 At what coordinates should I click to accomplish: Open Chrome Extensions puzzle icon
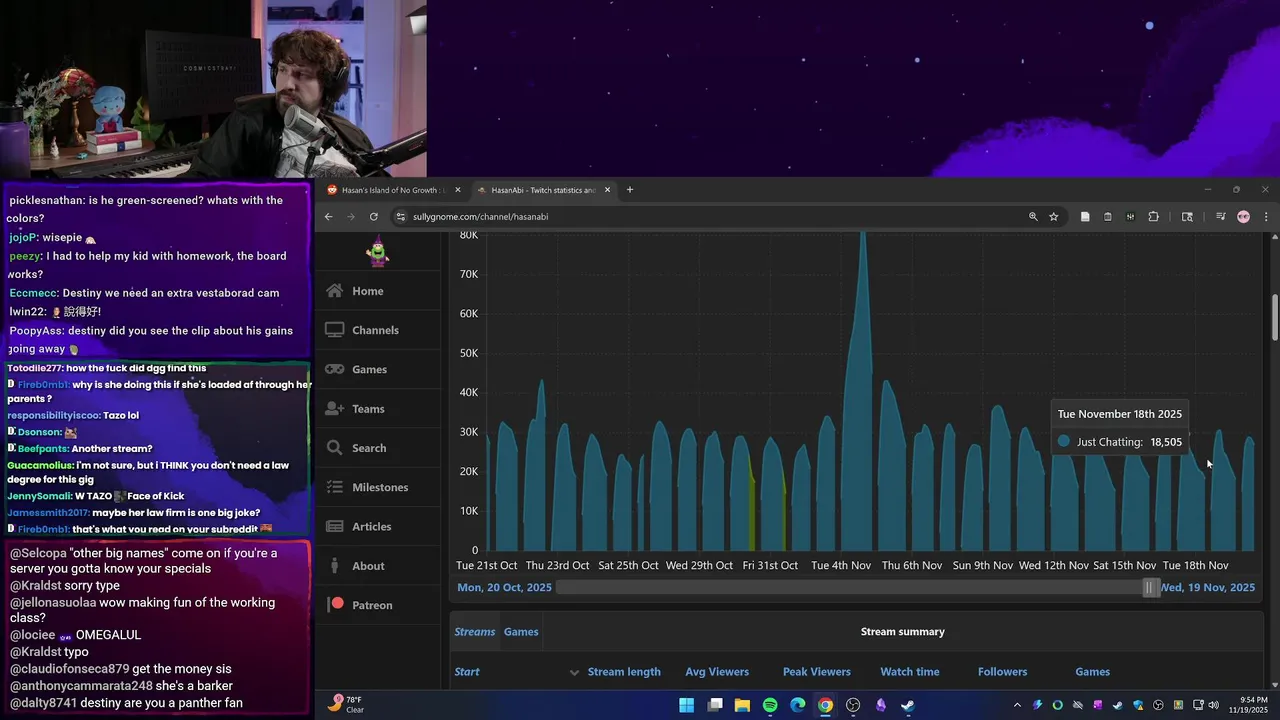[x=1153, y=216]
